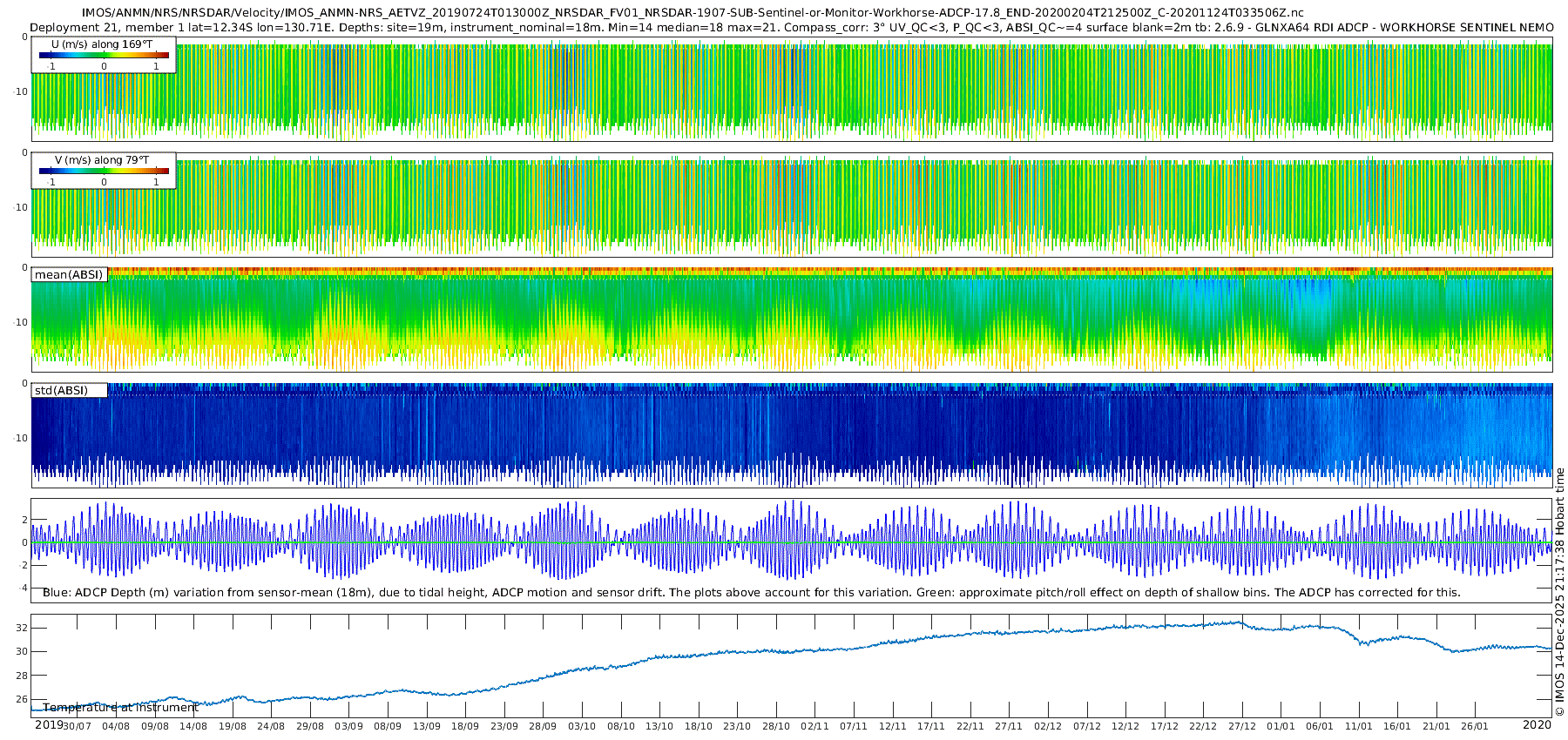The image size is (1568, 740).
Task: Click the 02/11 date tick label
Action: [814, 726]
